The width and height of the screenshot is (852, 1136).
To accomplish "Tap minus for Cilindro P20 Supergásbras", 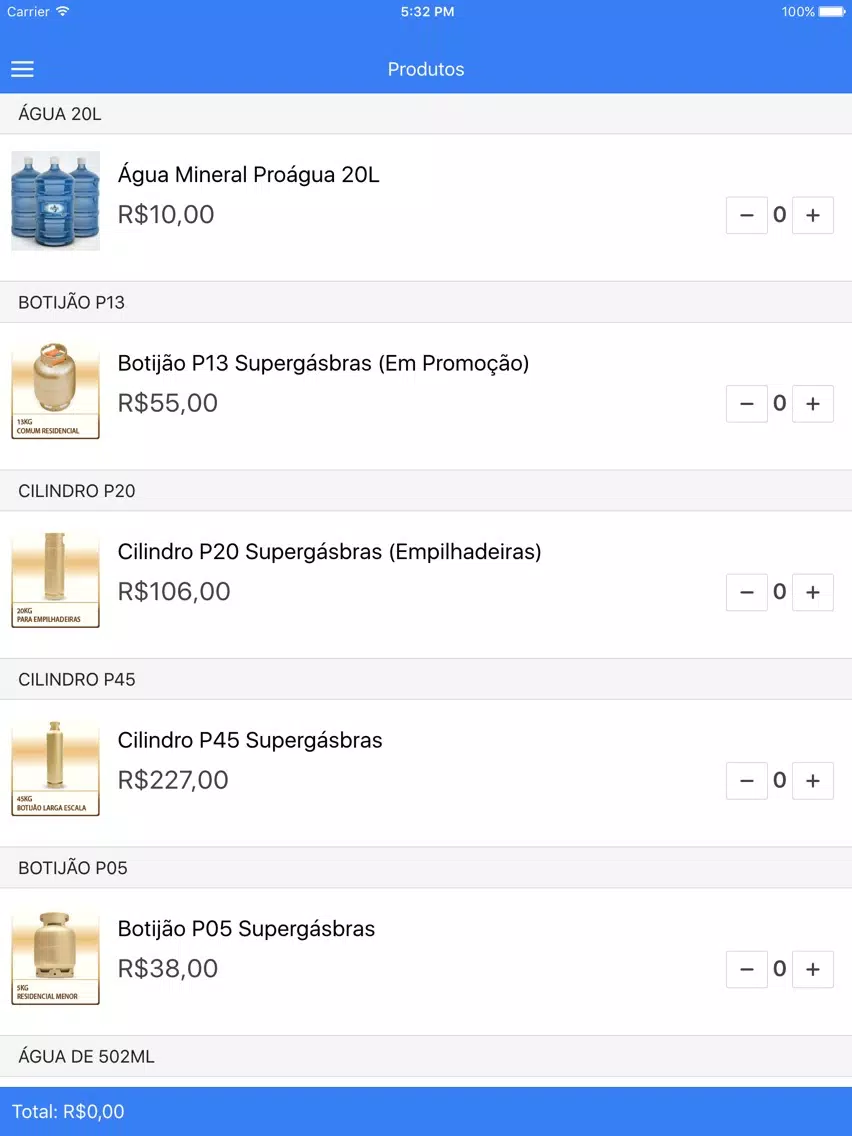I will pos(747,592).
